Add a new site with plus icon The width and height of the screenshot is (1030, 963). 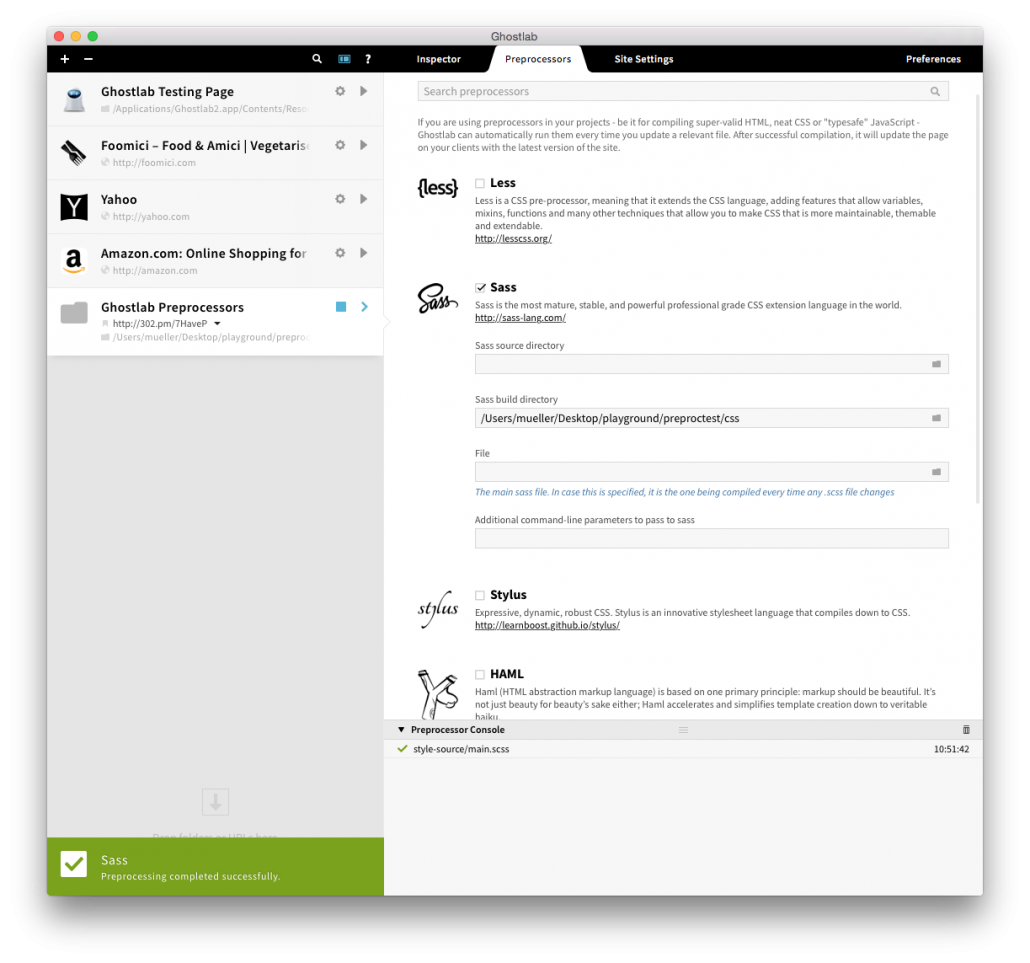(64, 59)
